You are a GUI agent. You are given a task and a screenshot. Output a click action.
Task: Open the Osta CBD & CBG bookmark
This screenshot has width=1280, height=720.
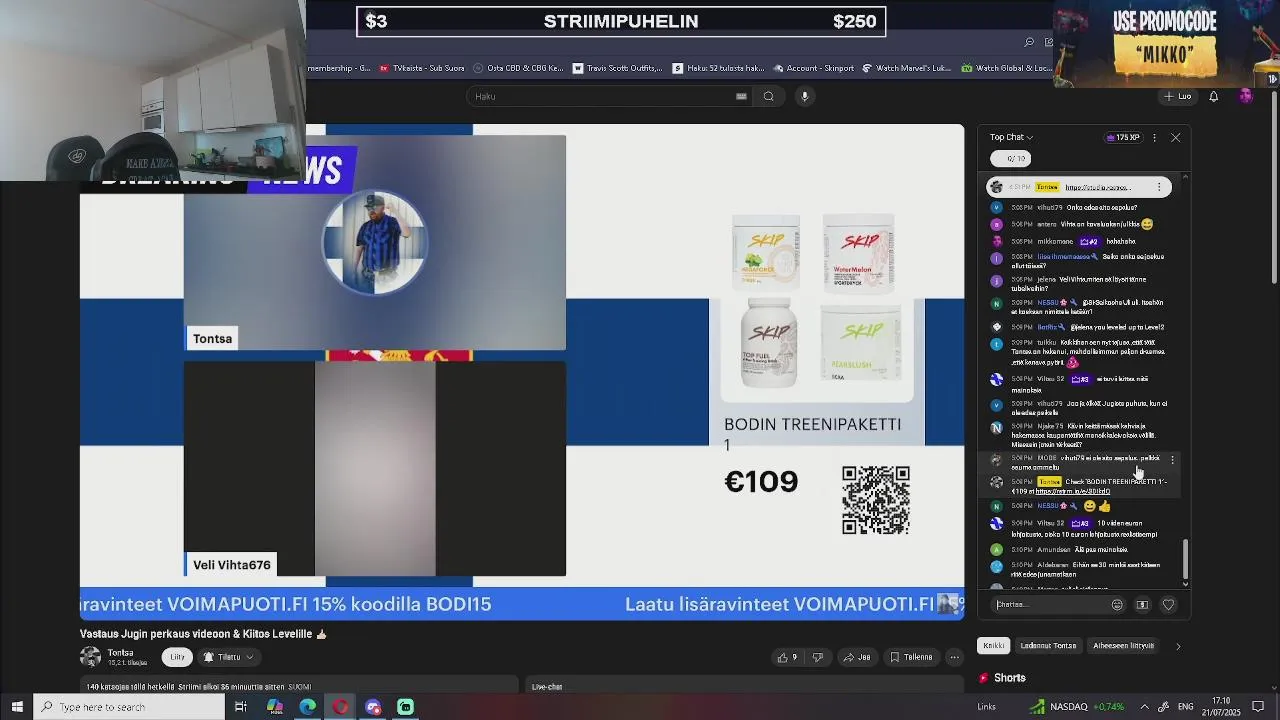pyautogui.click(x=518, y=68)
